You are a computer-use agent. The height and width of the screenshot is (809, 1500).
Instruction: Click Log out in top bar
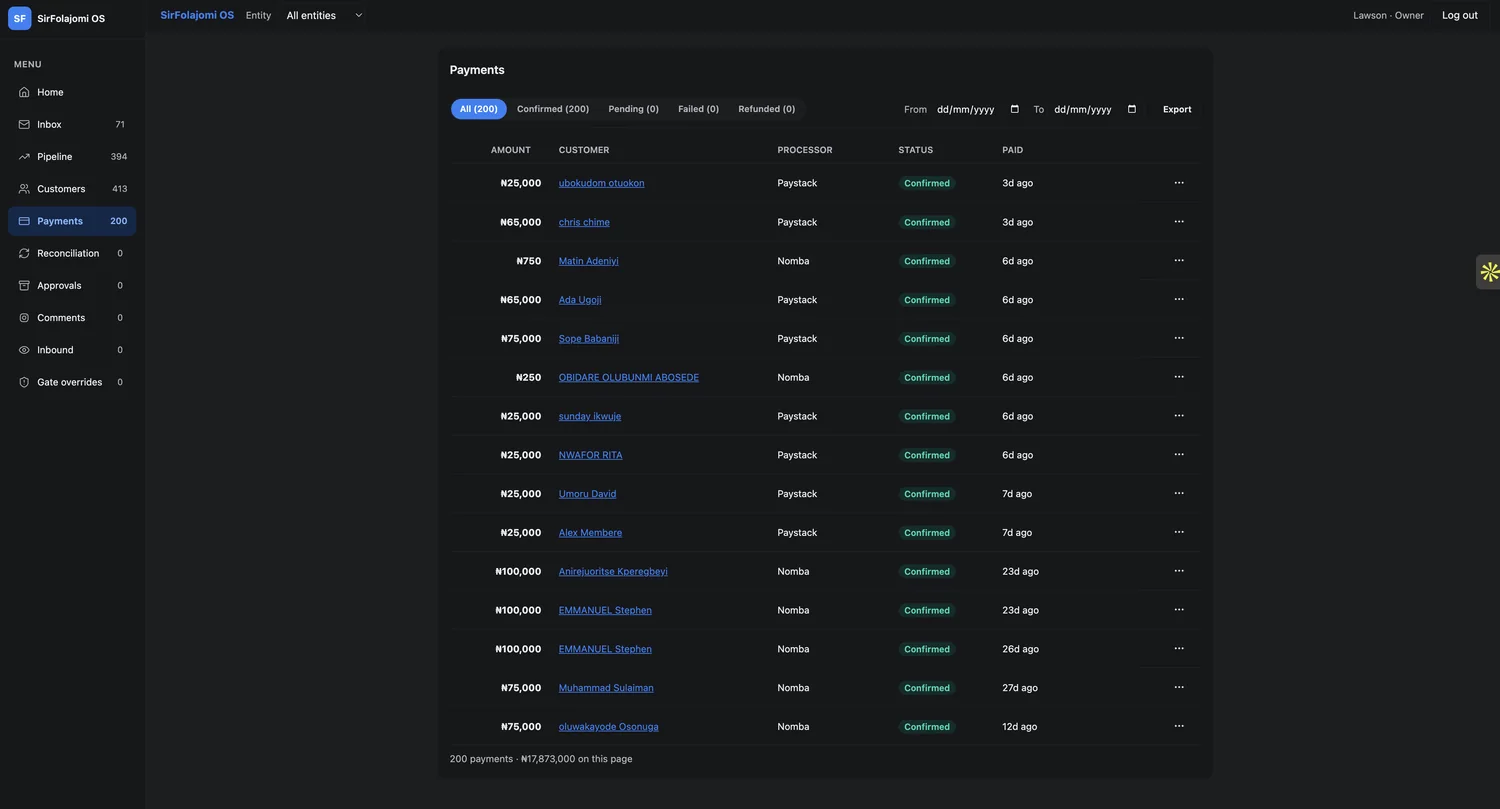[1459, 15]
